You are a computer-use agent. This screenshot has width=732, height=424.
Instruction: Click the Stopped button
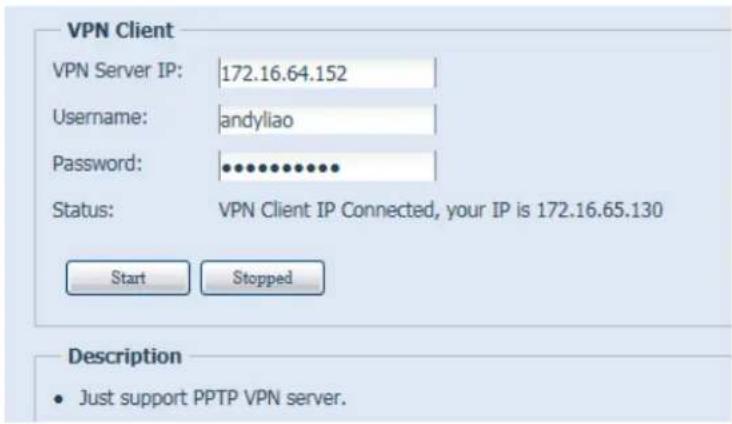click(262, 278)
